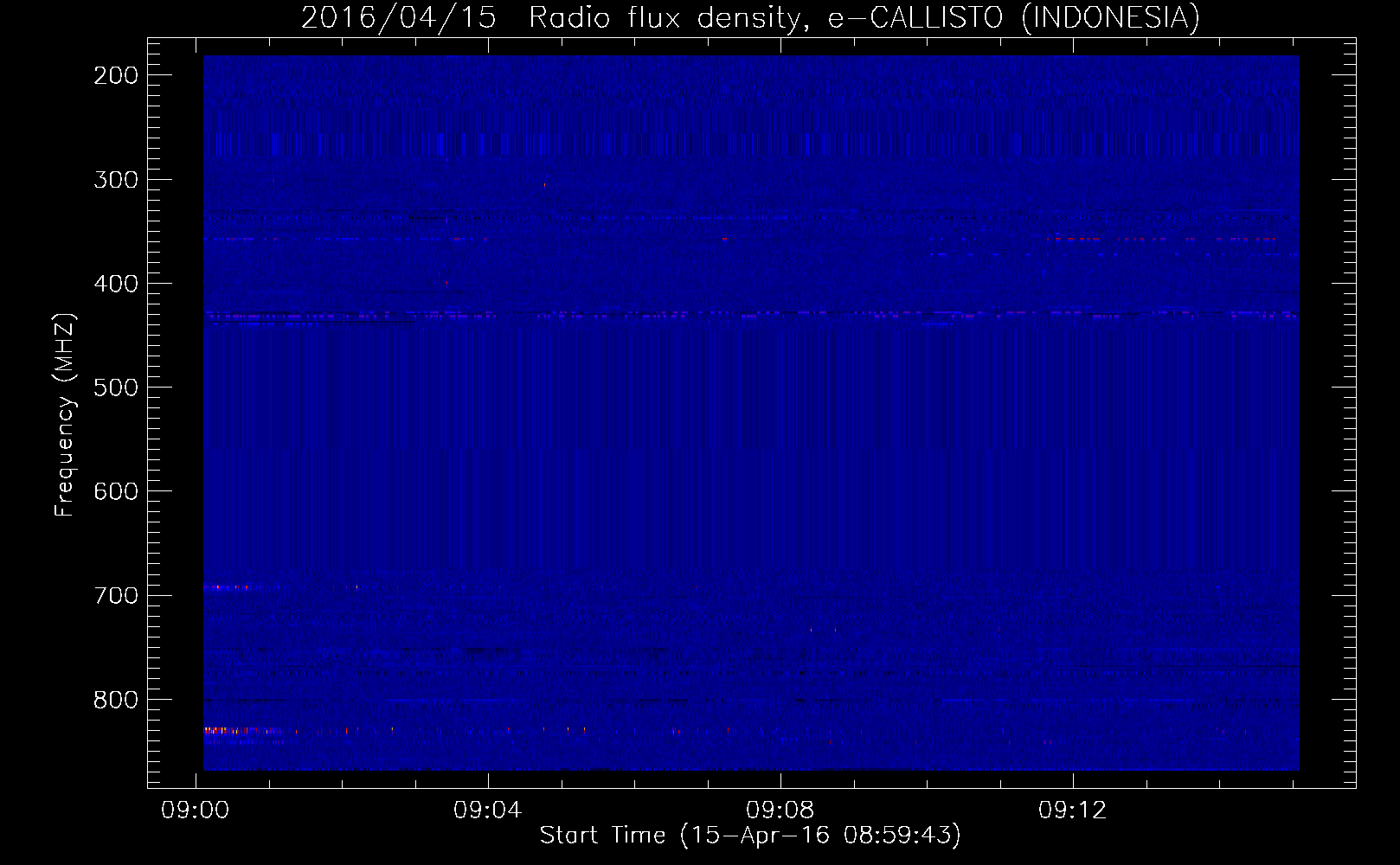Image resolution: width=1400 pixels, height=865 pixels.
Task: Click inside the blue radio spectrogram plot
Action: tap(751, 413)
